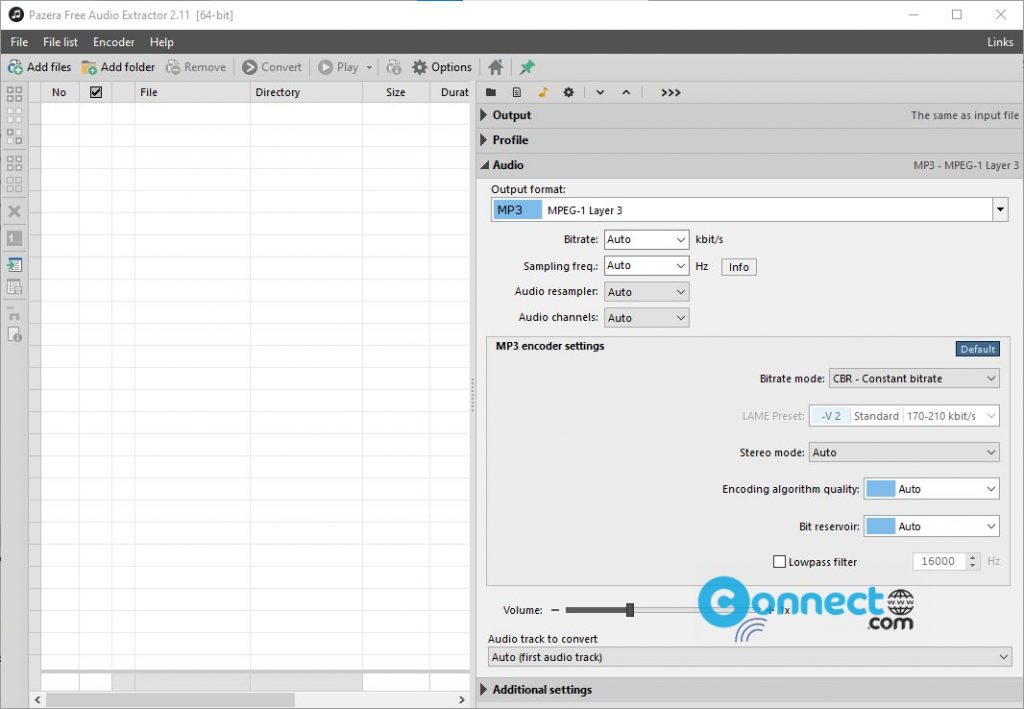The width and height of the screenshot is (1024, 709).
Task: Click the select-all grid icon in sidebar
Action: [13, 93]
